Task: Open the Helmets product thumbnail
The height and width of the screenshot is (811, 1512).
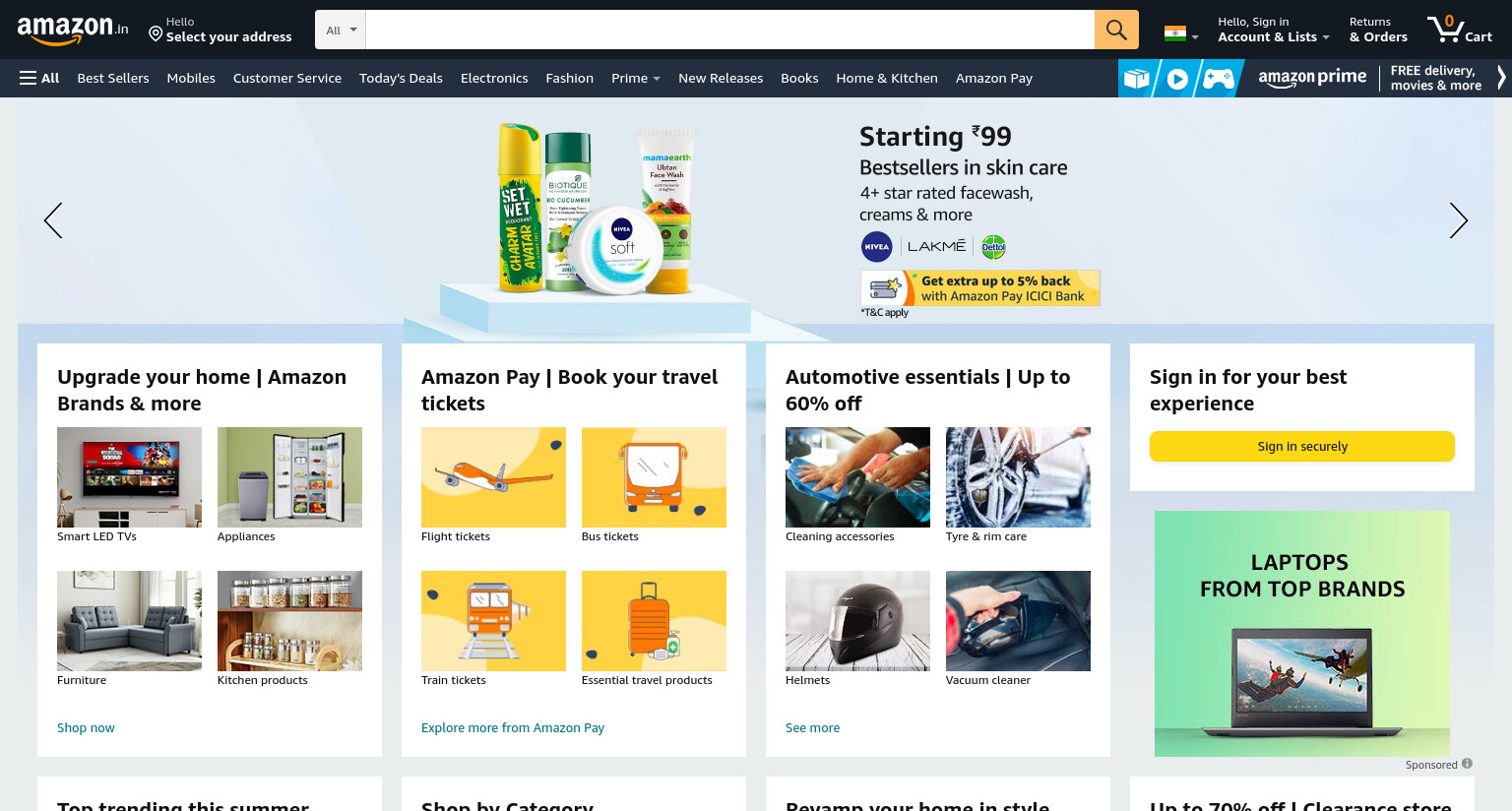Action: tap(857, 621)
